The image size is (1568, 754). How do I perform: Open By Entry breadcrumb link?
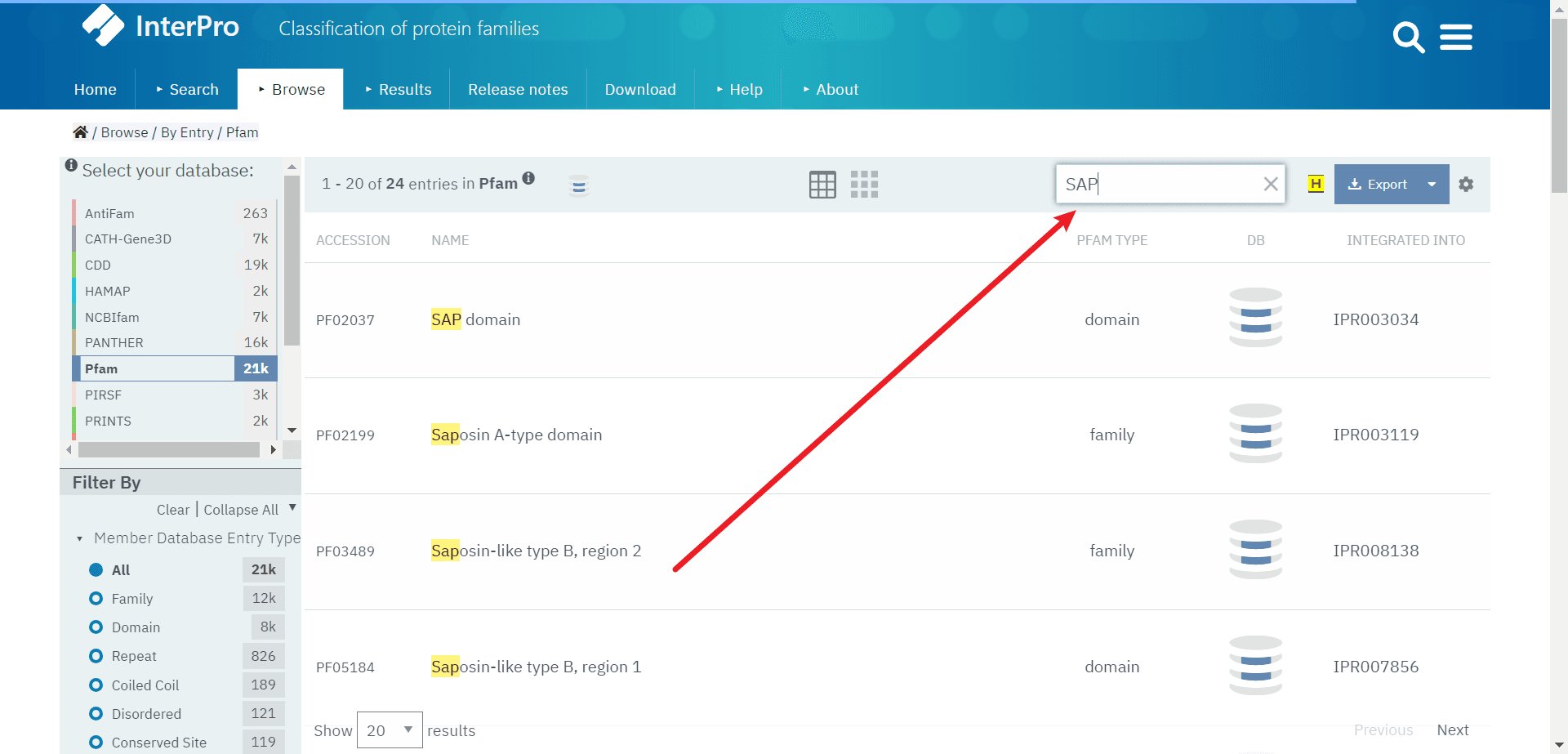[187, 132]
